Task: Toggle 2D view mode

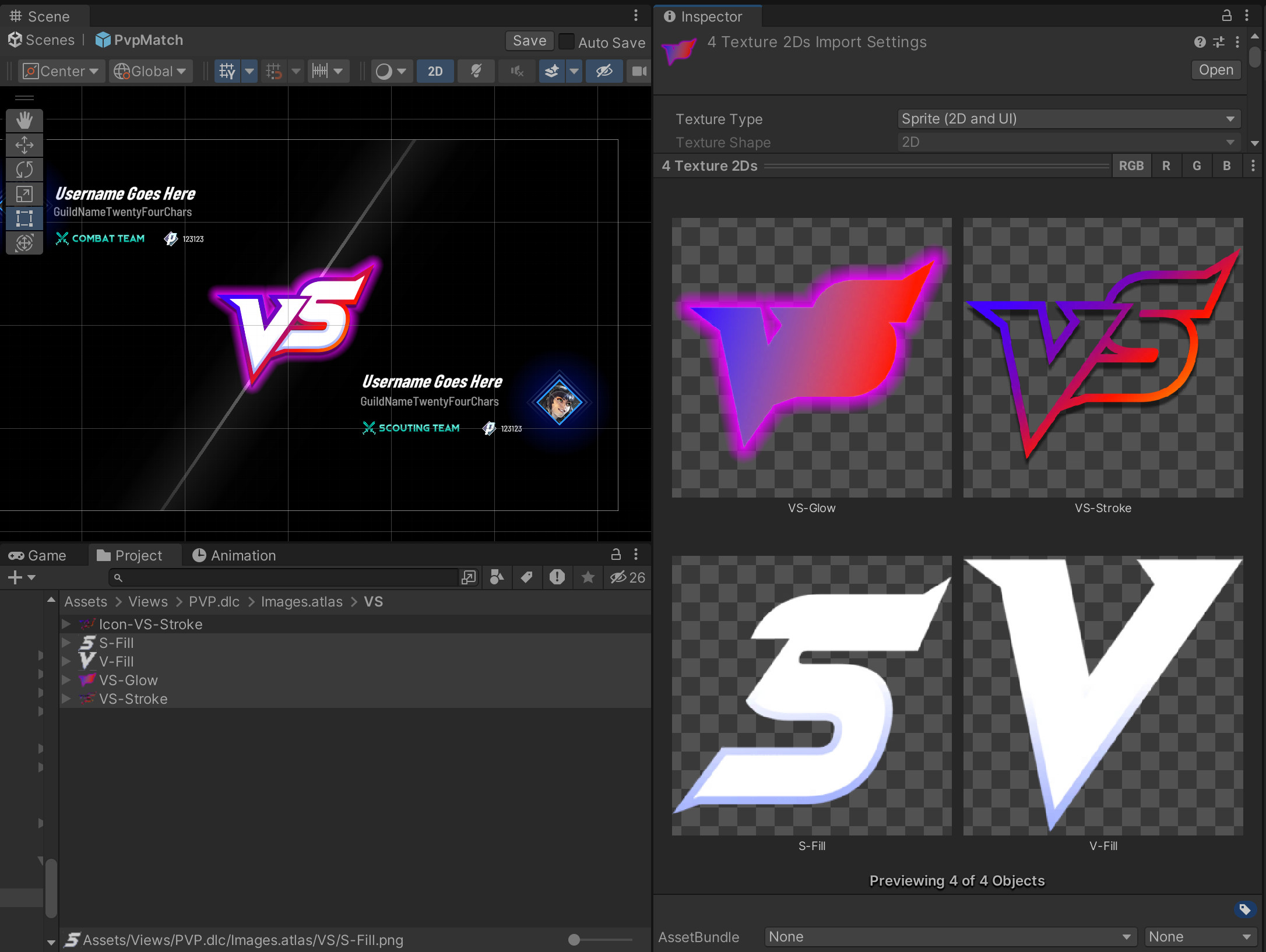Action: 435,71
